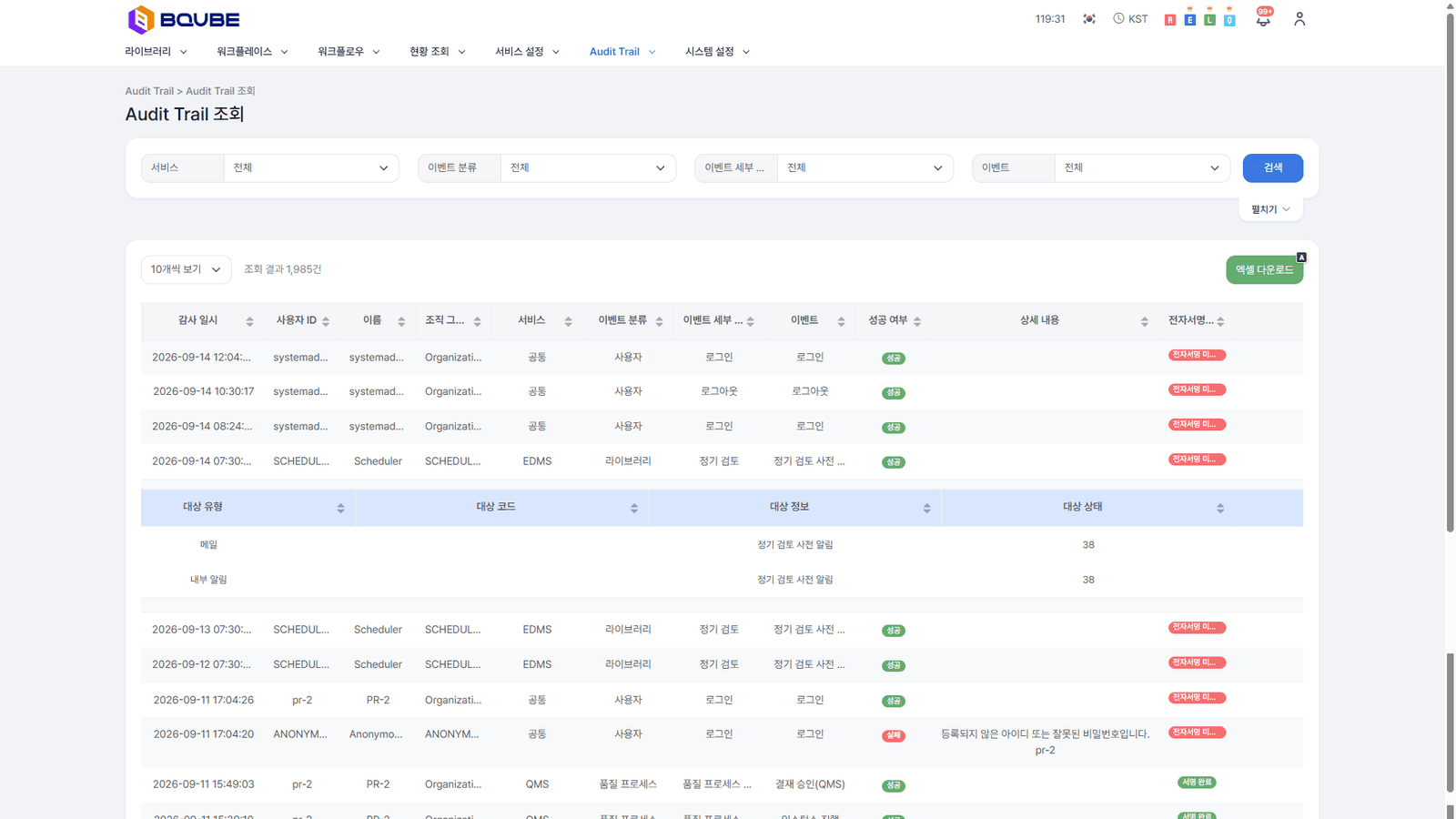Screen dimensions: 1456x819
Task: Open the 10개씩 보기 page-size dropdown
Action: [x=186, y=269]
